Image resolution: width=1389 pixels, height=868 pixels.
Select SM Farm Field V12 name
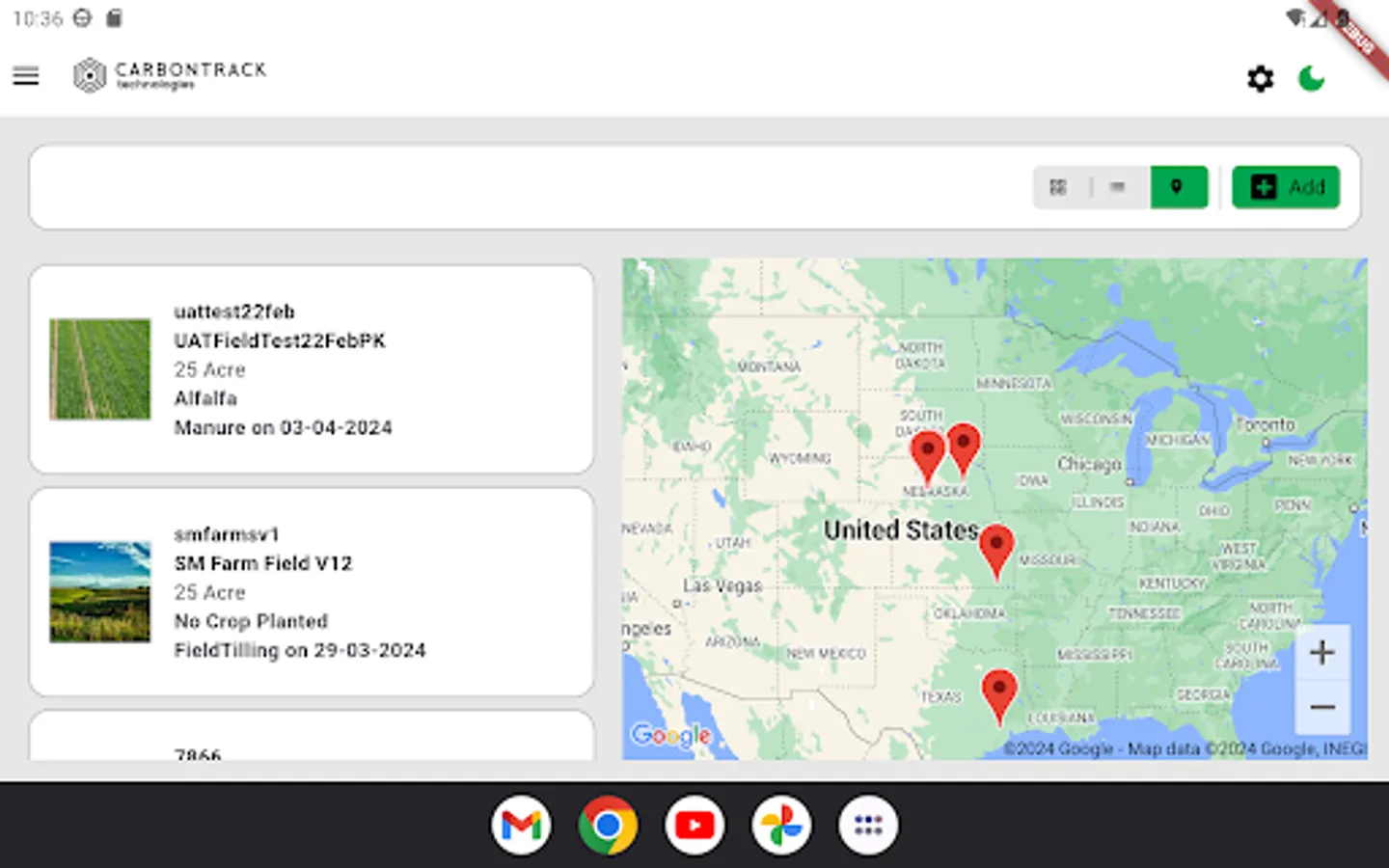(263, 563)
